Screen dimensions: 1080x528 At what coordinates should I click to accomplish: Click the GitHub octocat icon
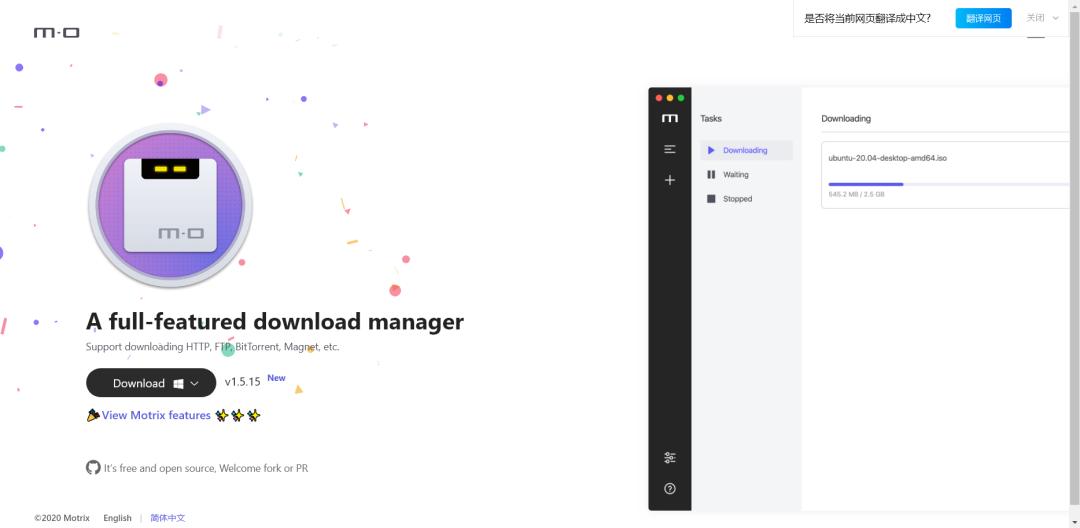93,467
